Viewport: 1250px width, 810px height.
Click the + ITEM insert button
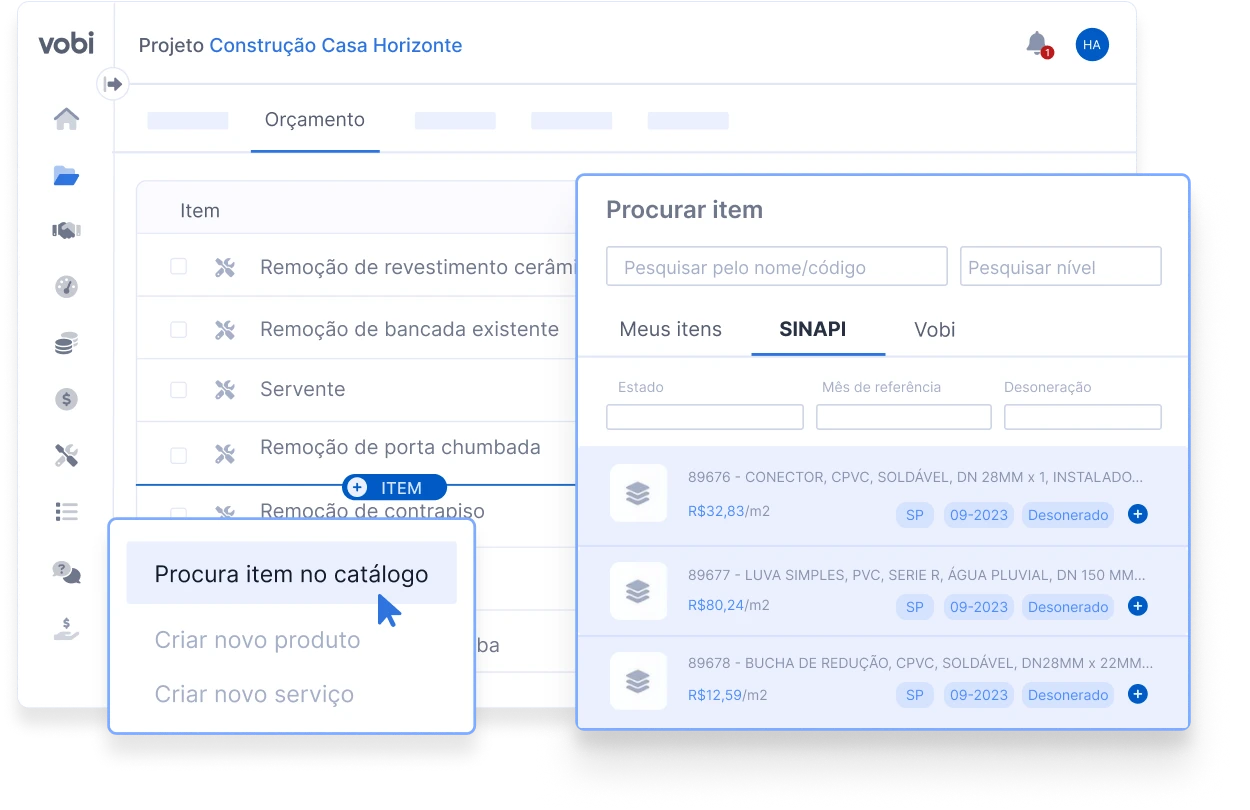[x=394, y=488]
